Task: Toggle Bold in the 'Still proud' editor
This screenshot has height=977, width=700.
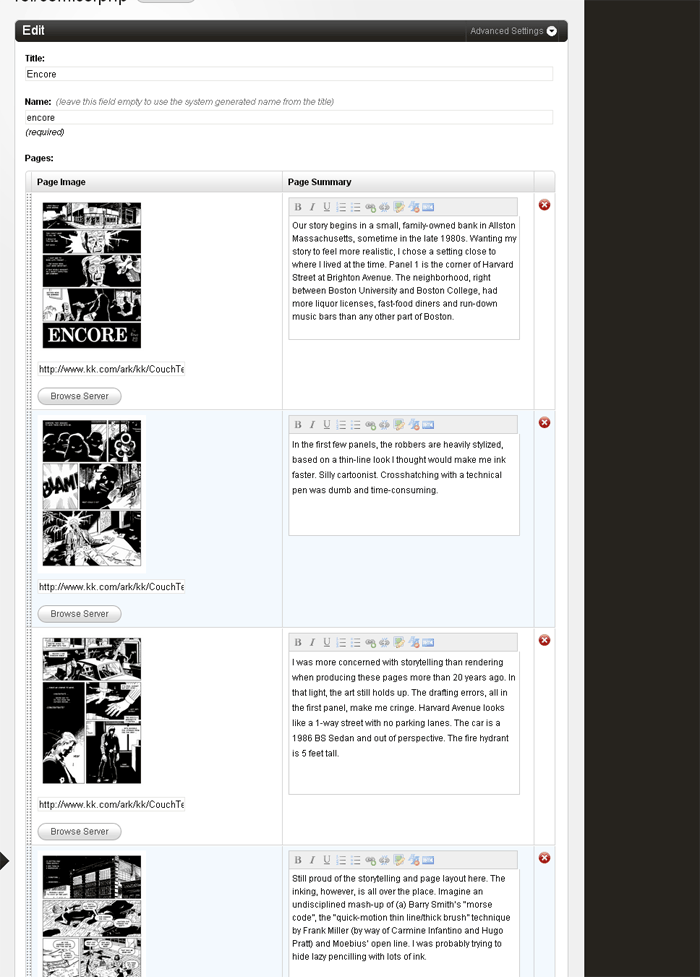Action: point(298,860)
